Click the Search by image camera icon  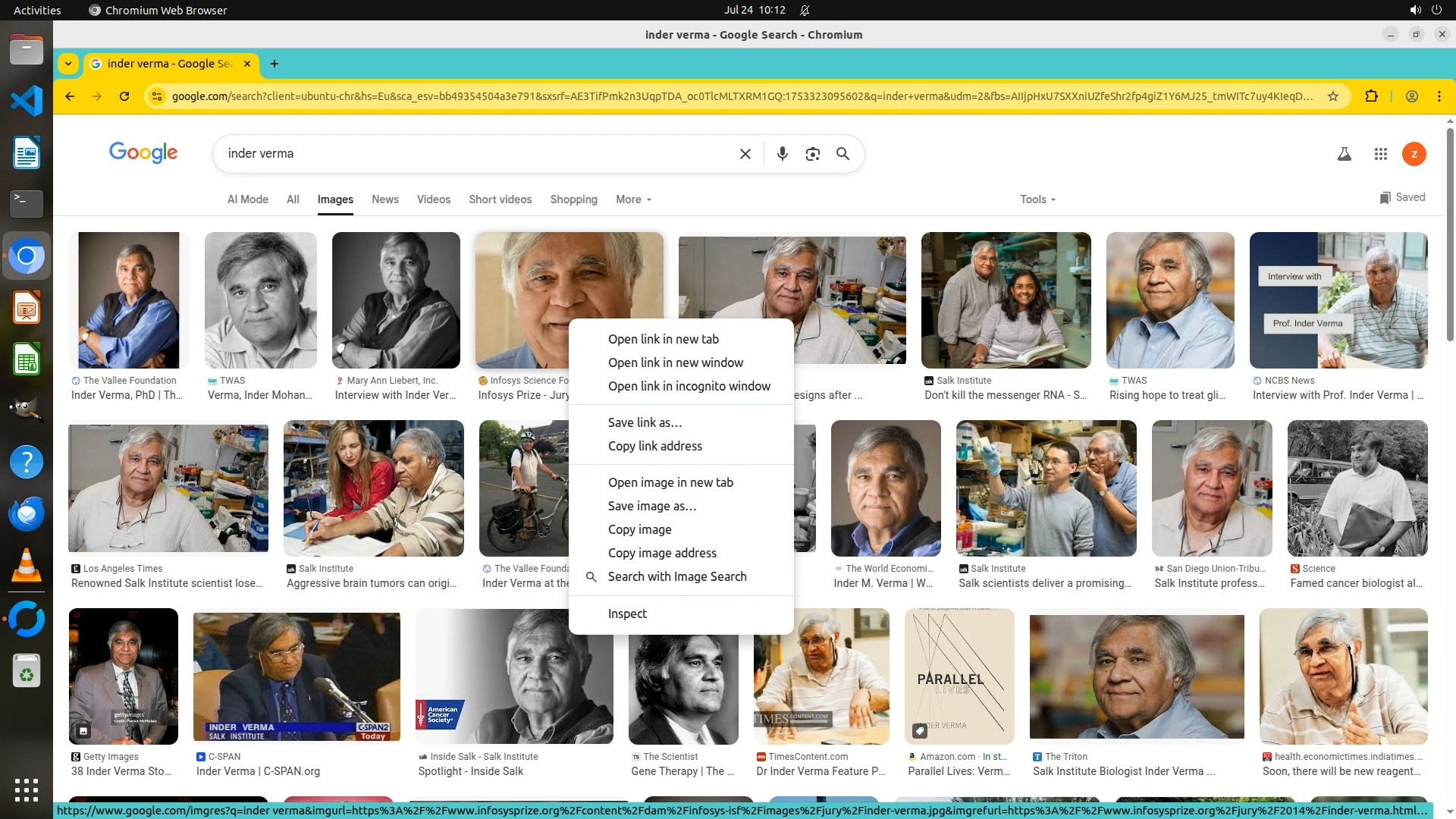point(812,154)
